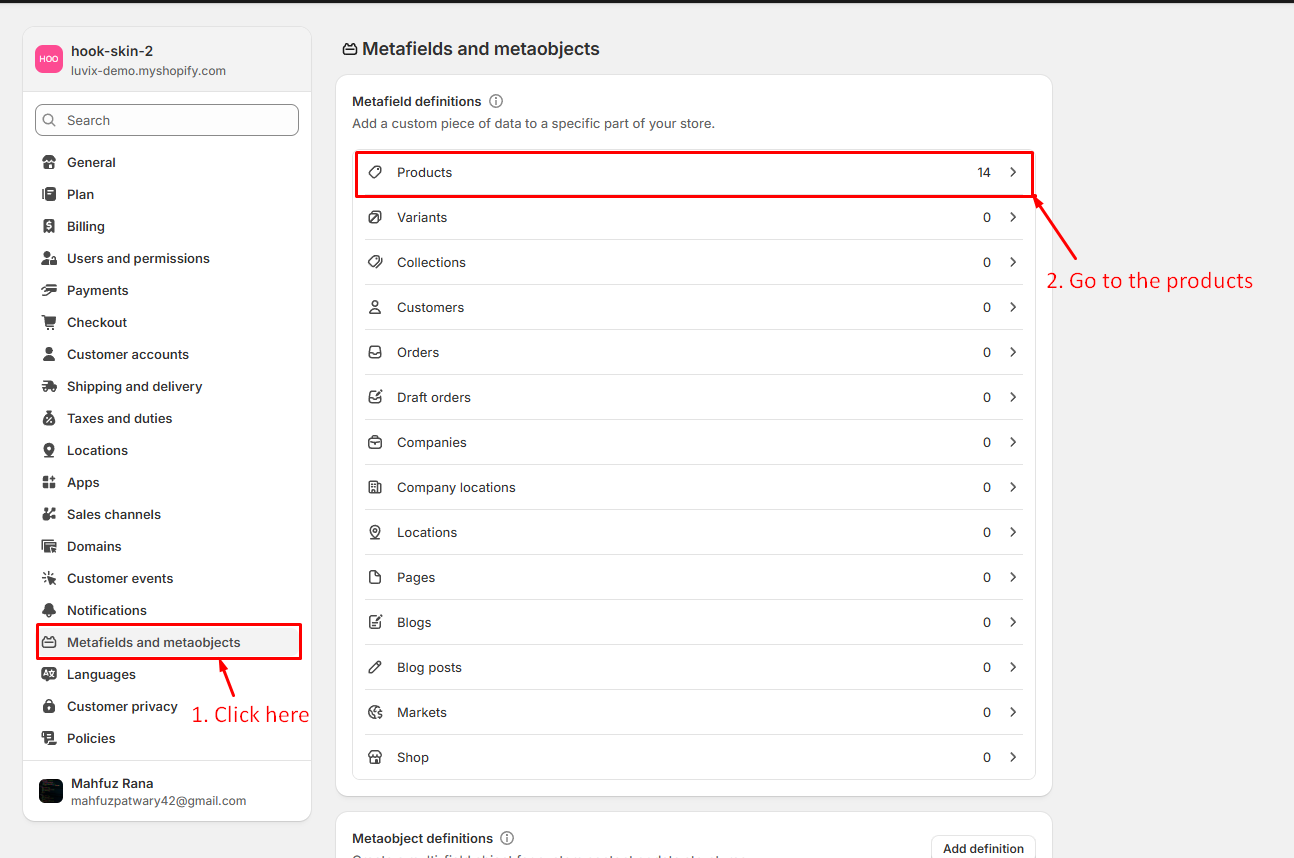Click the hook-skin-2 store avatar
The height and width of the screenshot is (858, 1294).
[x=49, y=60]
